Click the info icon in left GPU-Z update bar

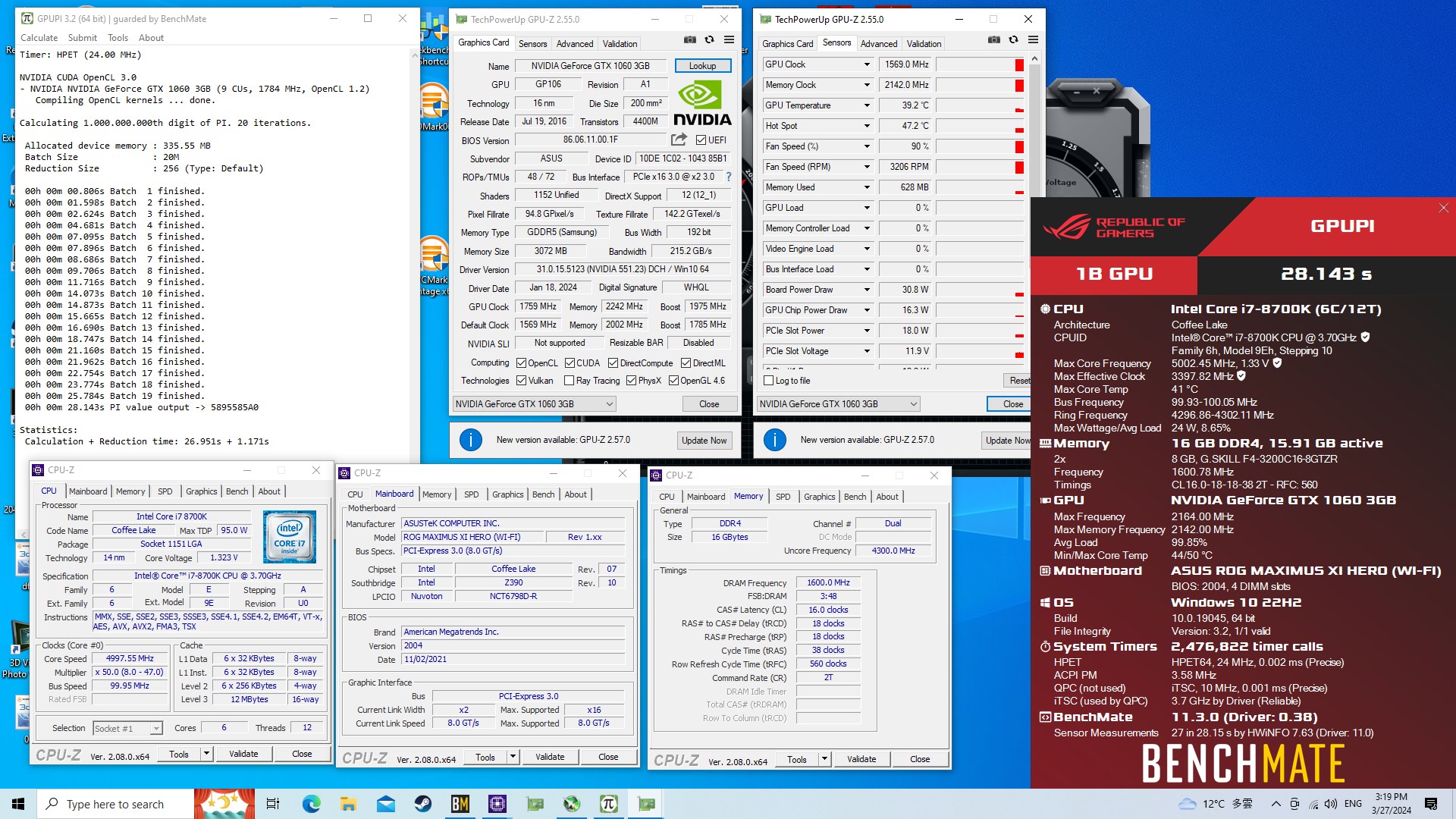coord(470,440)
